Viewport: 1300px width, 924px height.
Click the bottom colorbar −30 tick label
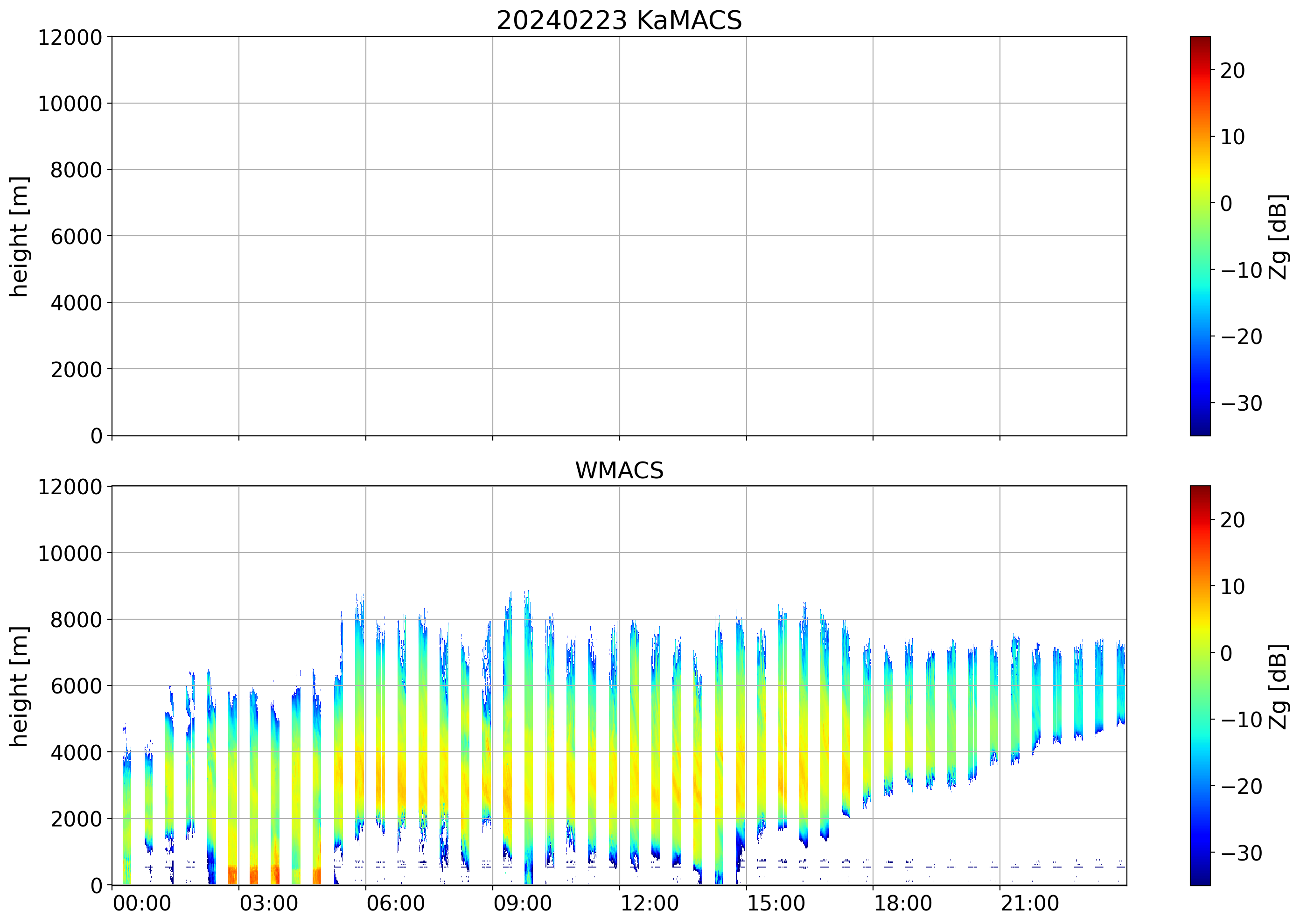tap(1241, 853)
